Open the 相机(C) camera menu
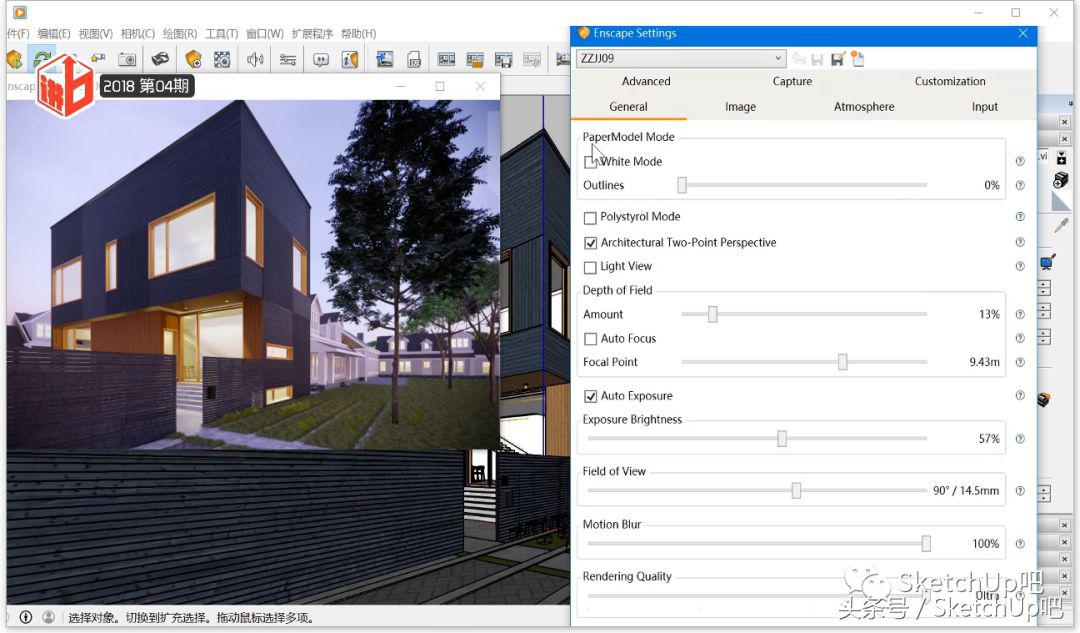Viewport: 1080px width, 633px height. pos(137,34)
